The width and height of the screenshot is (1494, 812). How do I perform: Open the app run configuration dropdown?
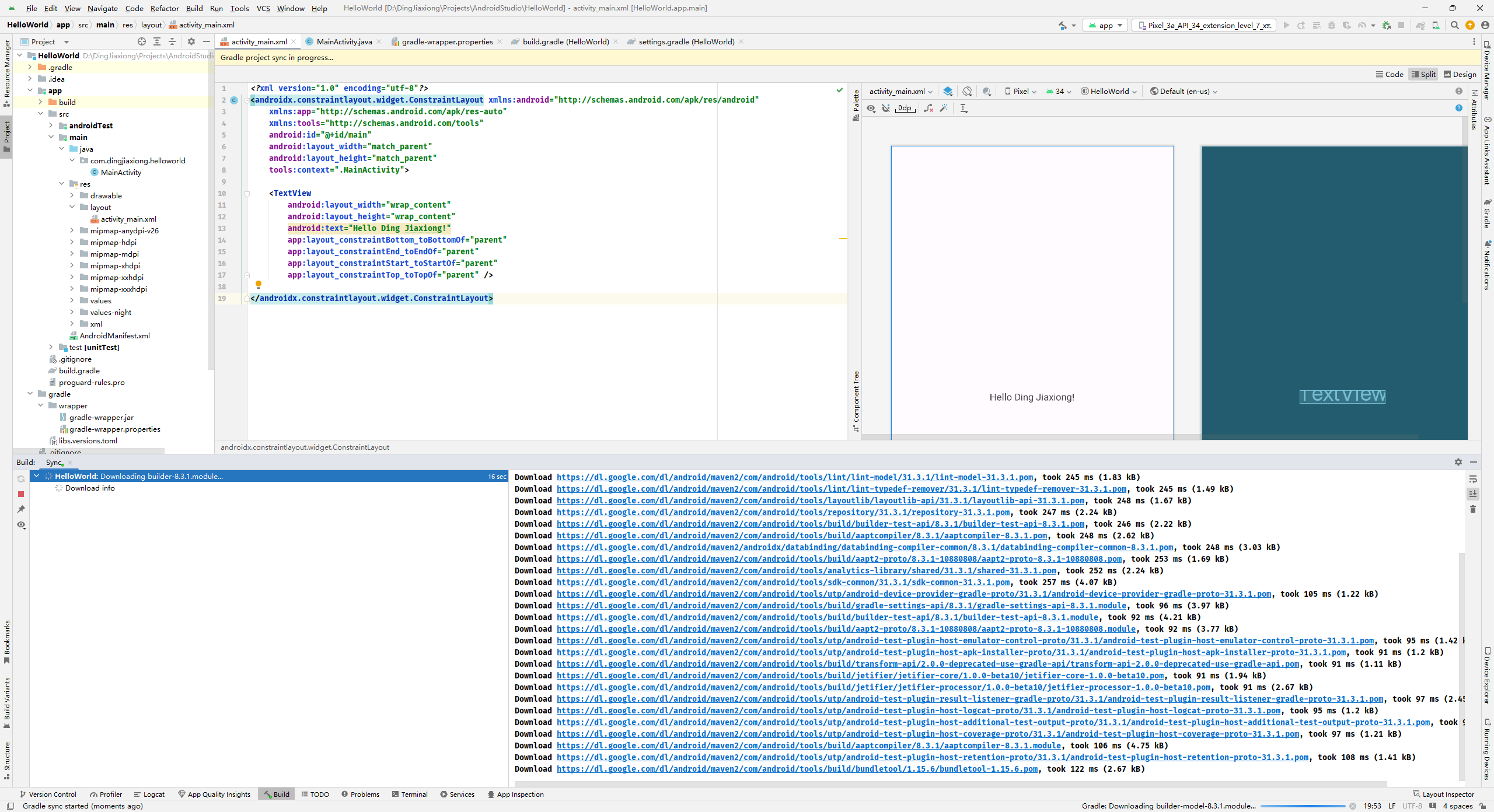click(1105, 25)
